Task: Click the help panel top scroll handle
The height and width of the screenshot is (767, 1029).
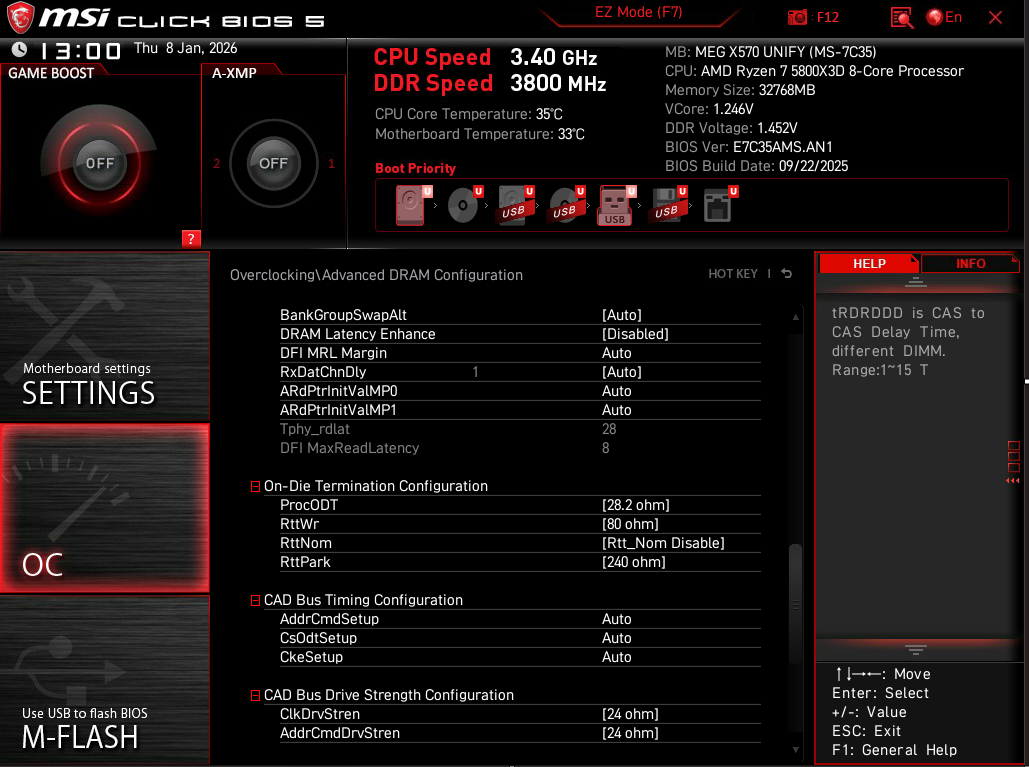Action: click(x=915, y=283)
